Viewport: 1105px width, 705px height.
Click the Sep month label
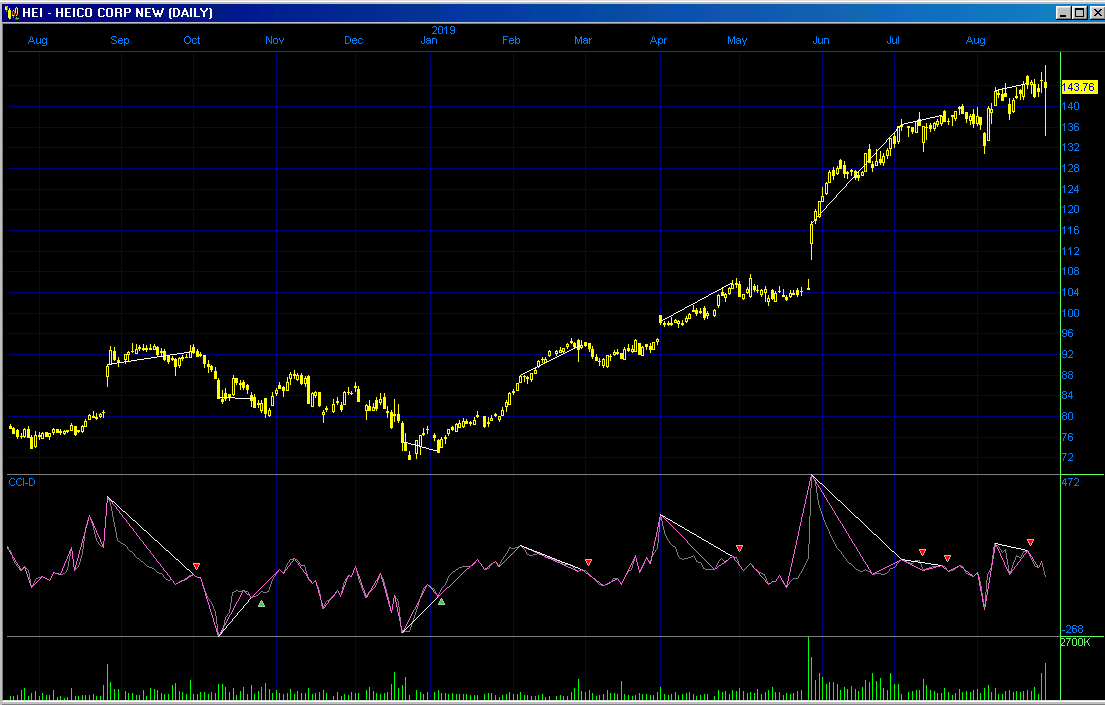pyautogui.click(x=120, y=40)
